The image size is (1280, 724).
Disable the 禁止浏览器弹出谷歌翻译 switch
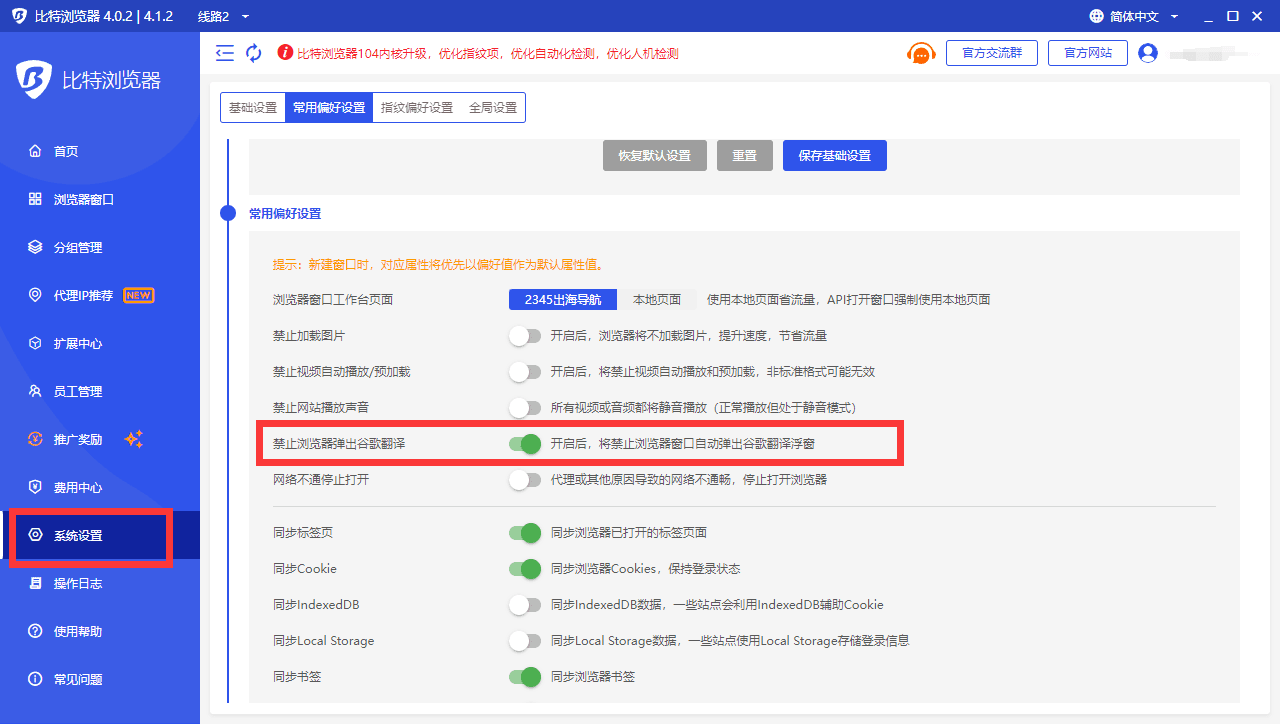click(525, 443)
